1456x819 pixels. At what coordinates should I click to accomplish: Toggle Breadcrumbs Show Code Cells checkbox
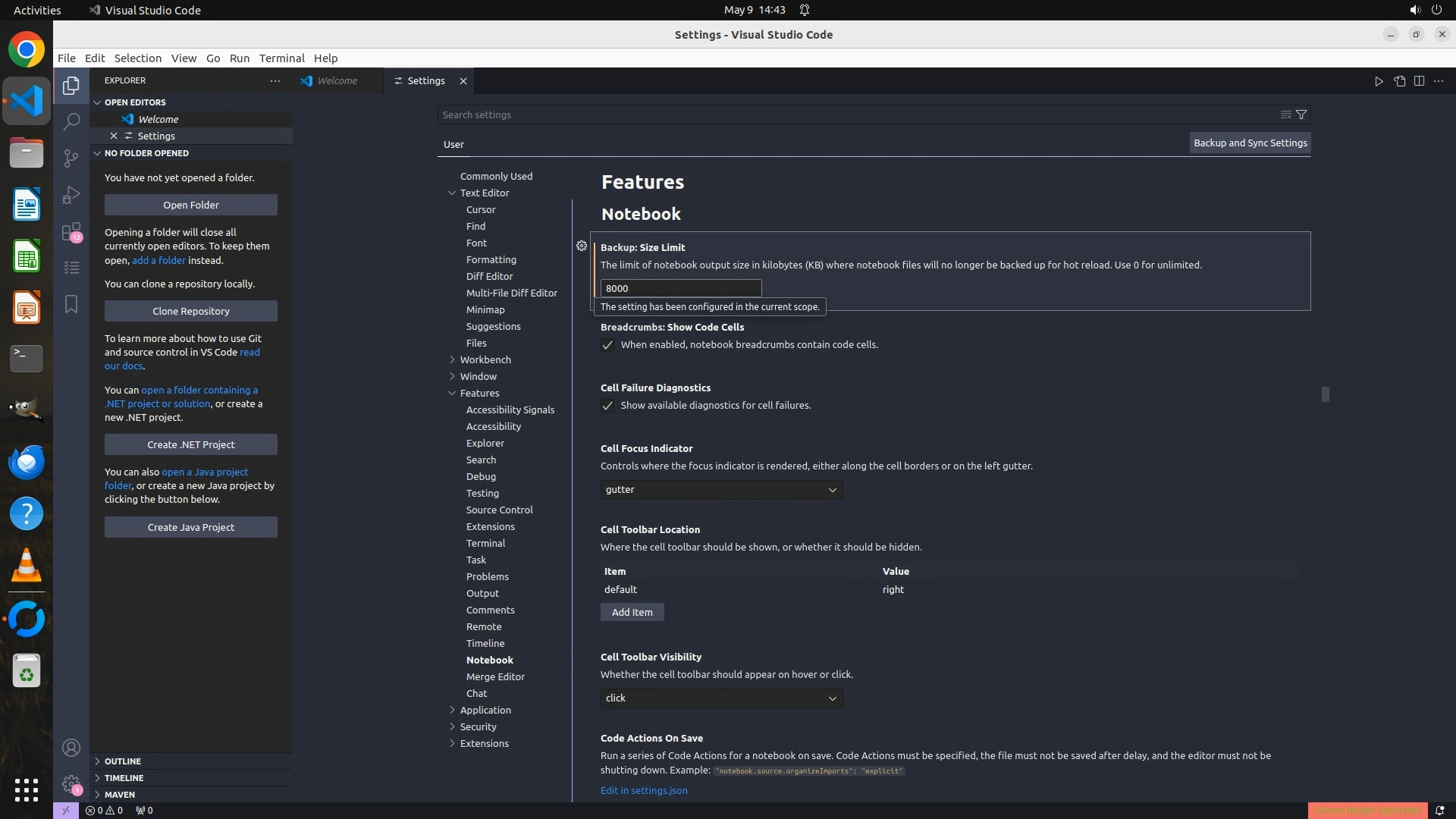[x=607, y=346]
